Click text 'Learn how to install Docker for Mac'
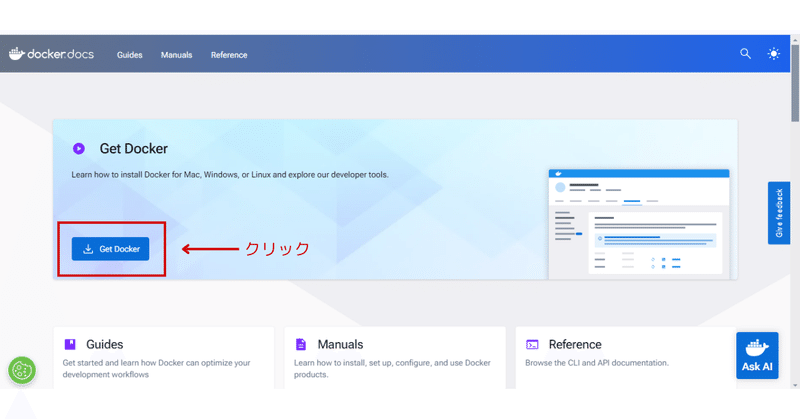 (136, 175)
